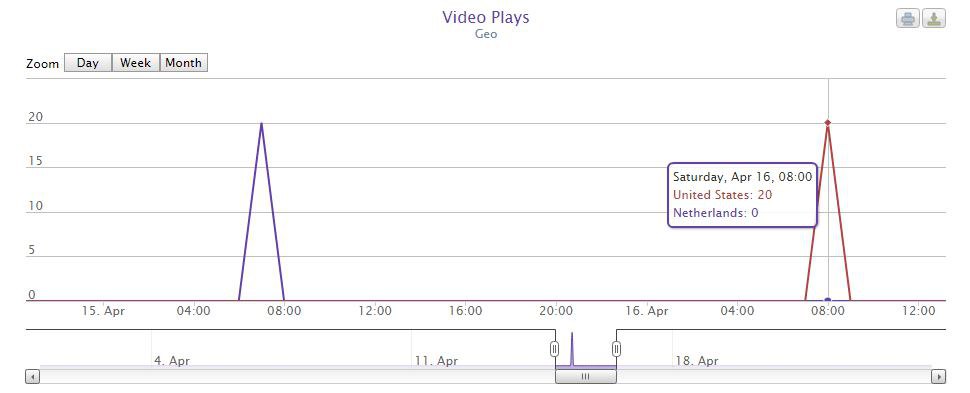Click the small spike in navigator preview
The width and height of the screenshot is (970, 393).
[x=572, y=348]
